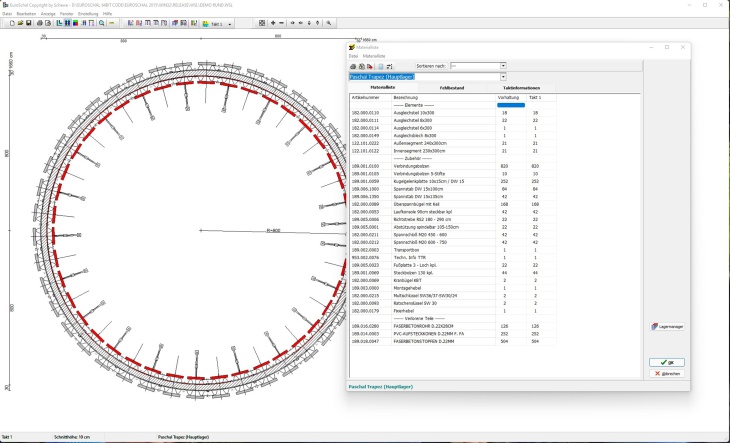Save the project using the diskette icon
The width and height of the screenshot is (730, 443).
coord(28,23)
